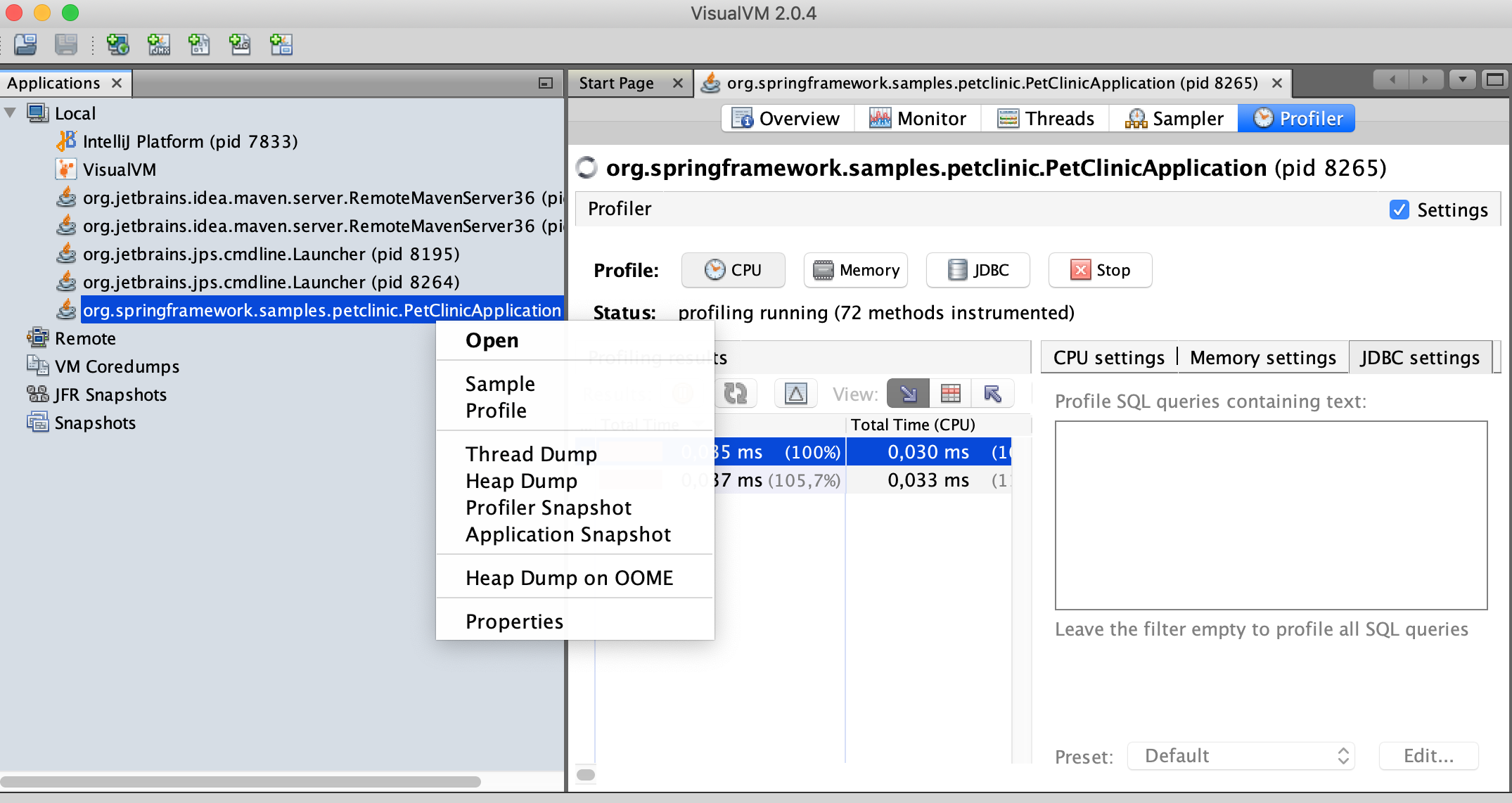1512x803 pixels.
Task: Click the take snapshot triangle icon
Action: coord(795,394)
